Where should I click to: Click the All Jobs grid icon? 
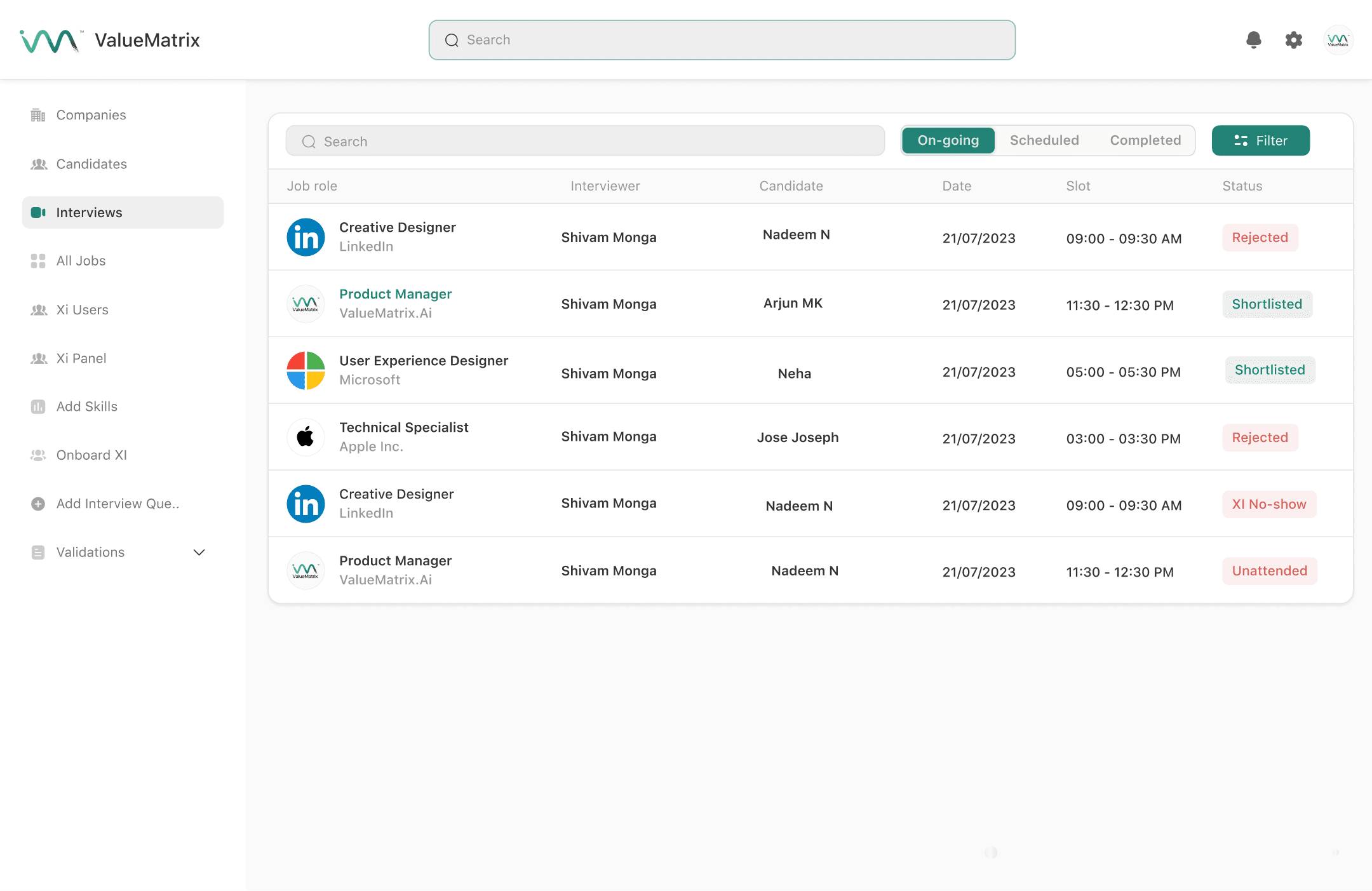[x=38, y=261]
